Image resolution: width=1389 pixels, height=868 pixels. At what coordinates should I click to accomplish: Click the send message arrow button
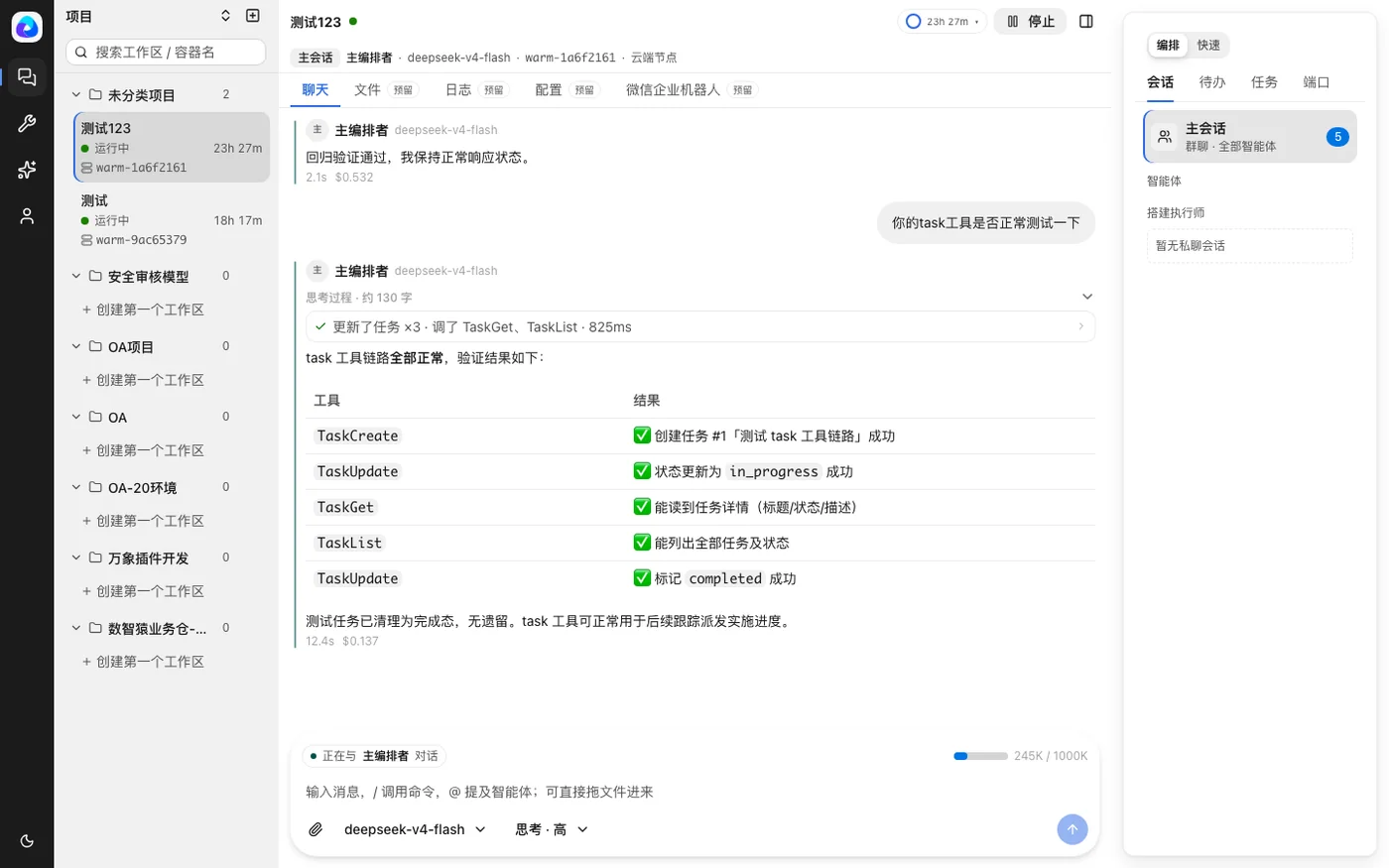[x=1072, y=829]
